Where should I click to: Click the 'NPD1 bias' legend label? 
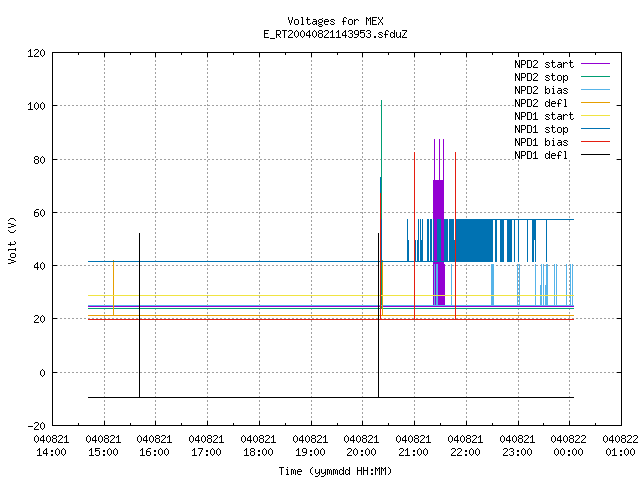(541, 142)
